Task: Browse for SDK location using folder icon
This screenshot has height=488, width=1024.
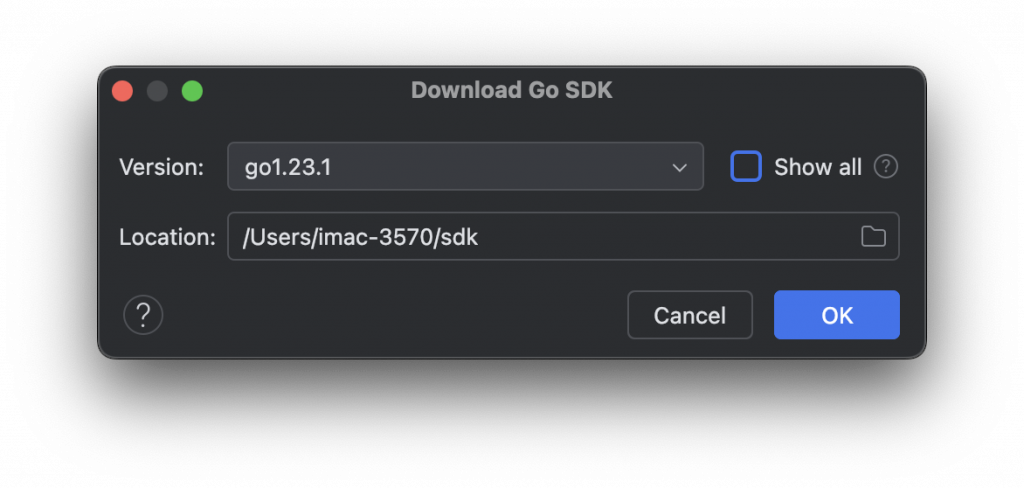Action: coord(873,237)
